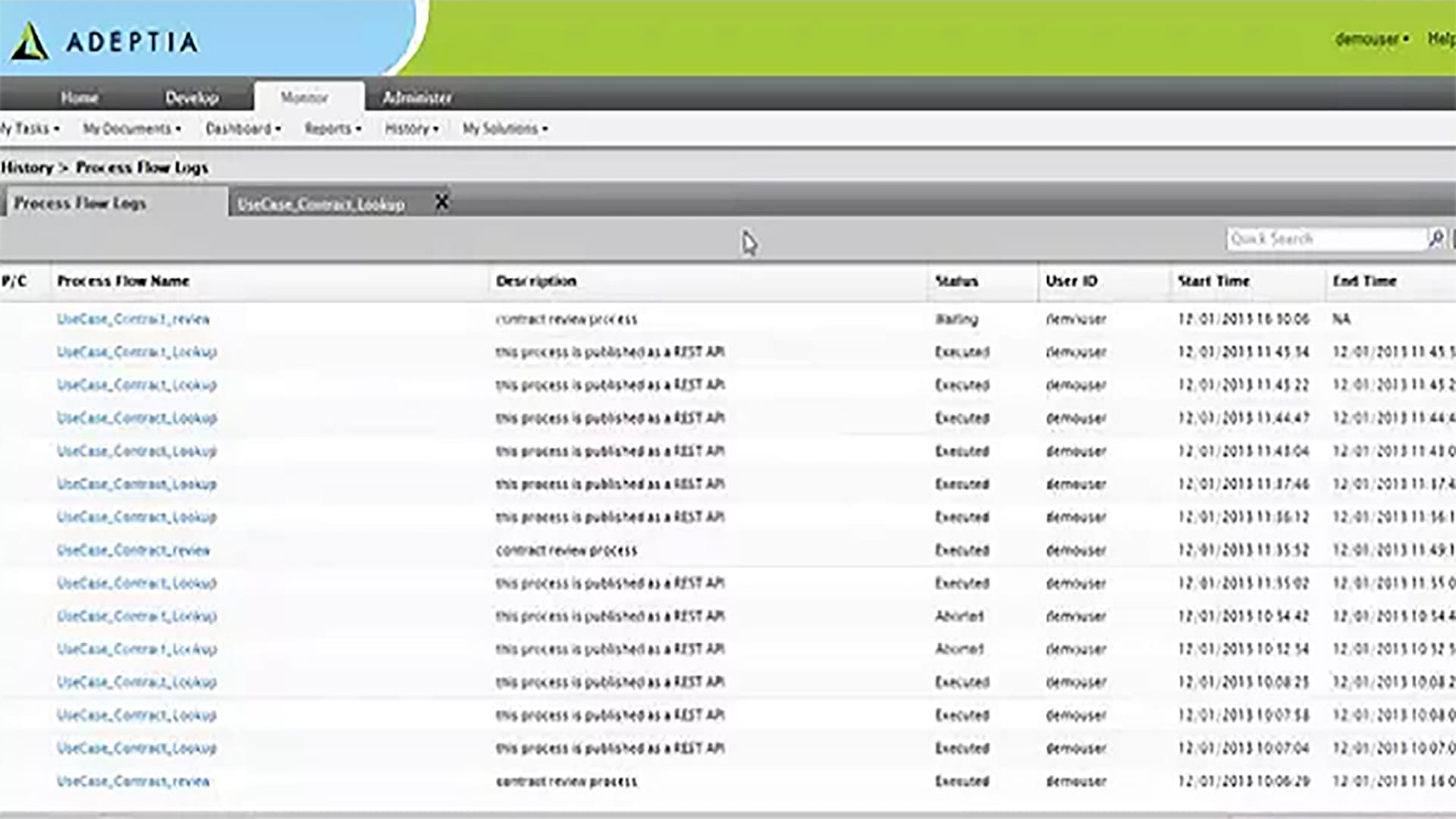Click the Quick Search magnifier icon
1456x819 pixels.
(x=1436, y=239)
